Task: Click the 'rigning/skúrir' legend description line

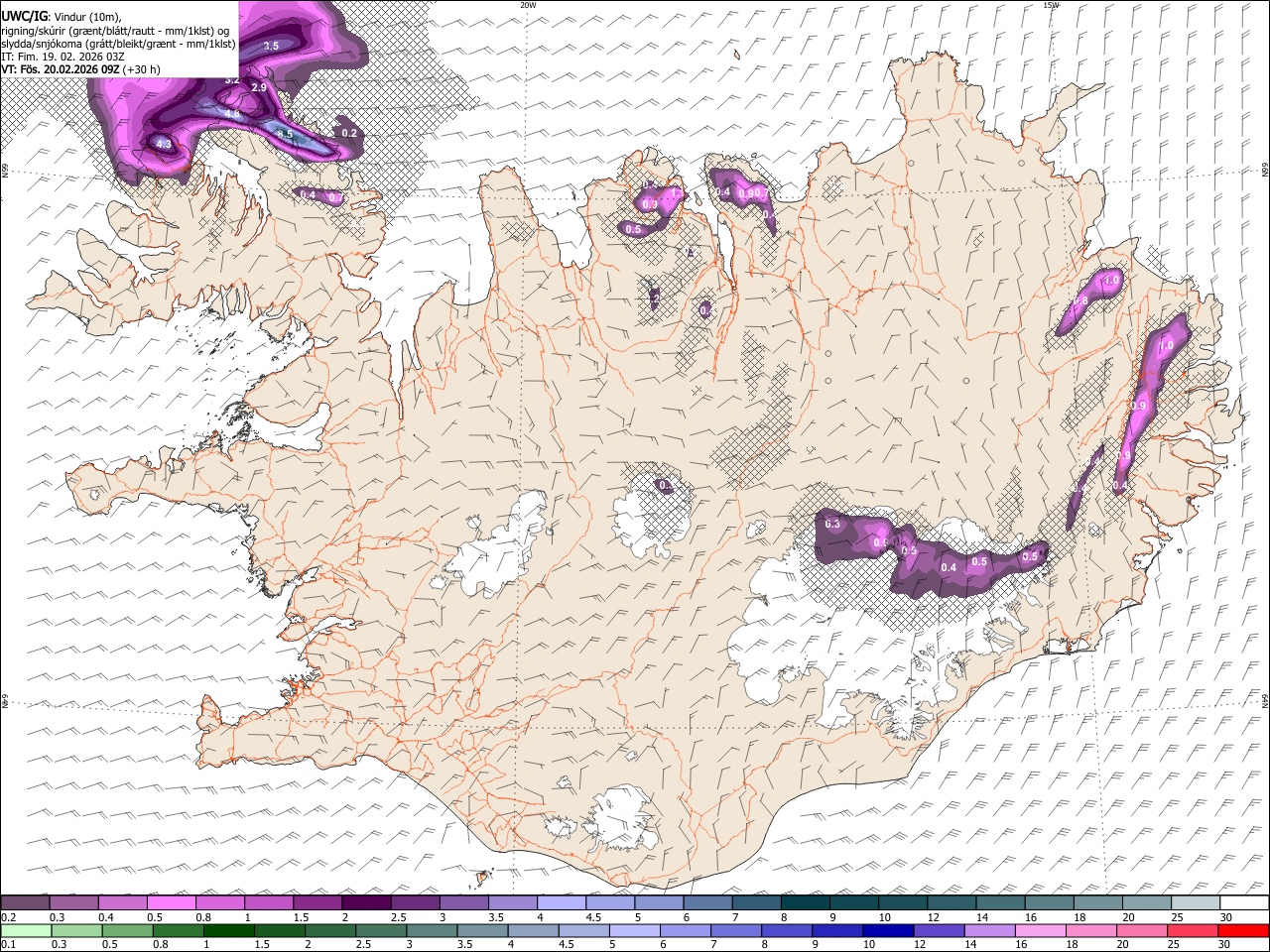Action: tap(114, 30)
